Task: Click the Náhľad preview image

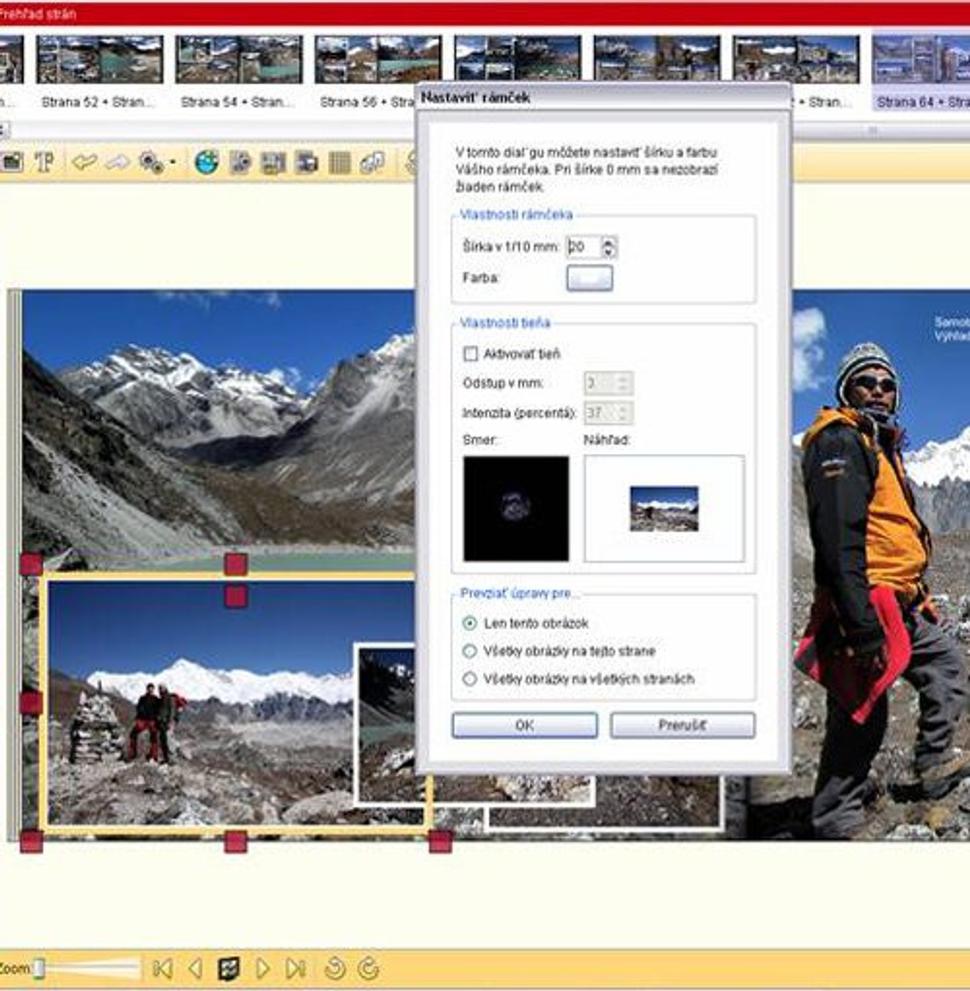Action: pos(664,509)
